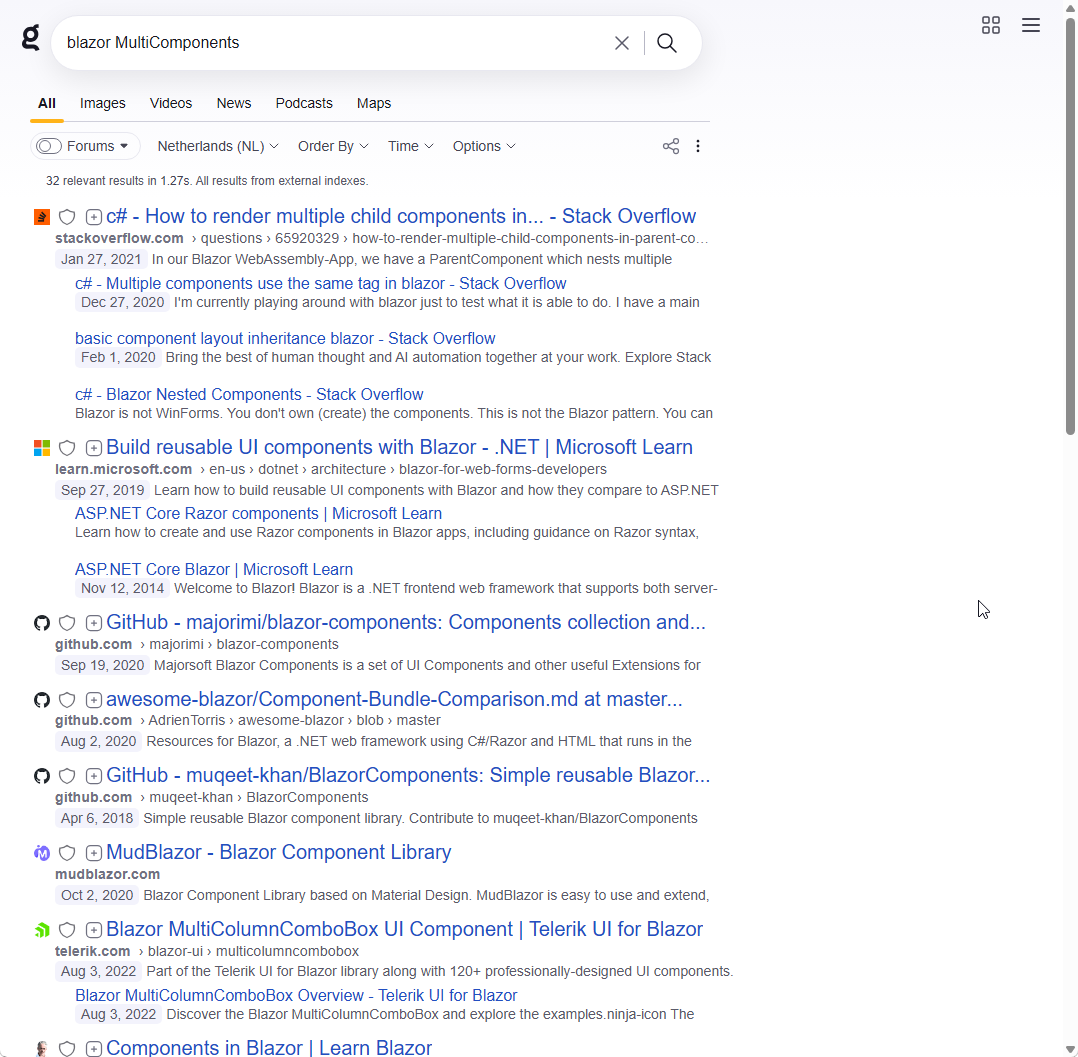1078x1057 pixels.
Task: Open 'Blazor MultiColumnComboBox Overview' link
Action: click(296, 995)
